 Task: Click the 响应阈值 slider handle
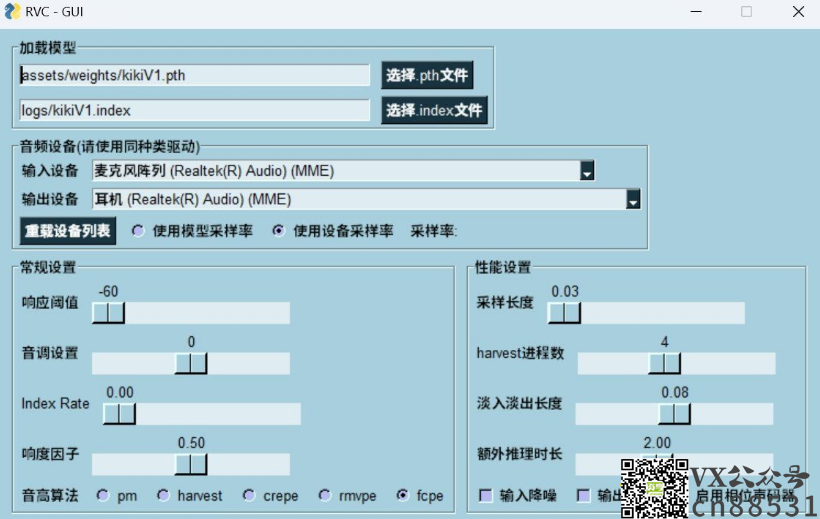pos(108,313)
